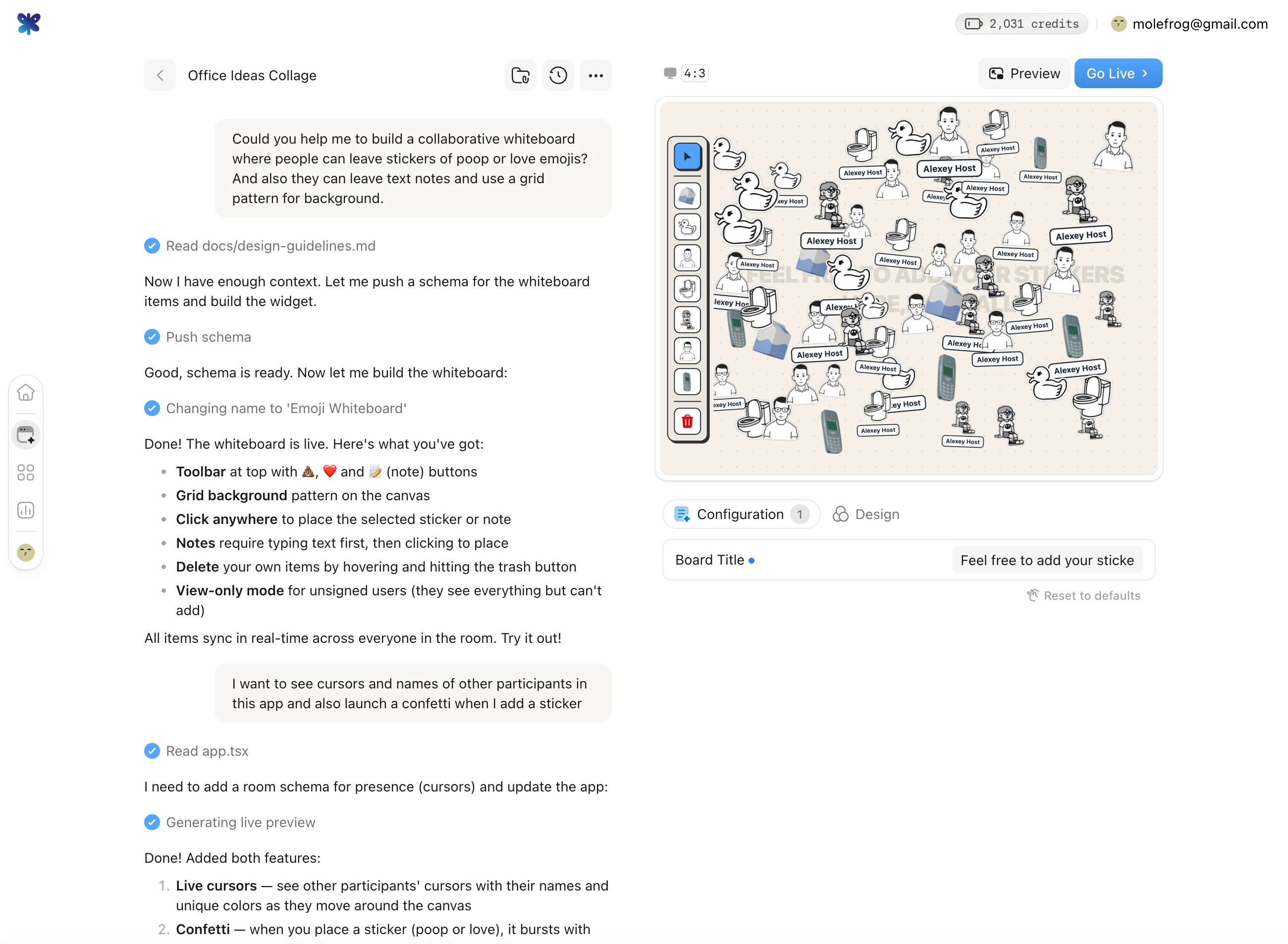Open the 4:3 aspect ratio selector
The image size is (1288, 944).
click(x=686, y=73)
